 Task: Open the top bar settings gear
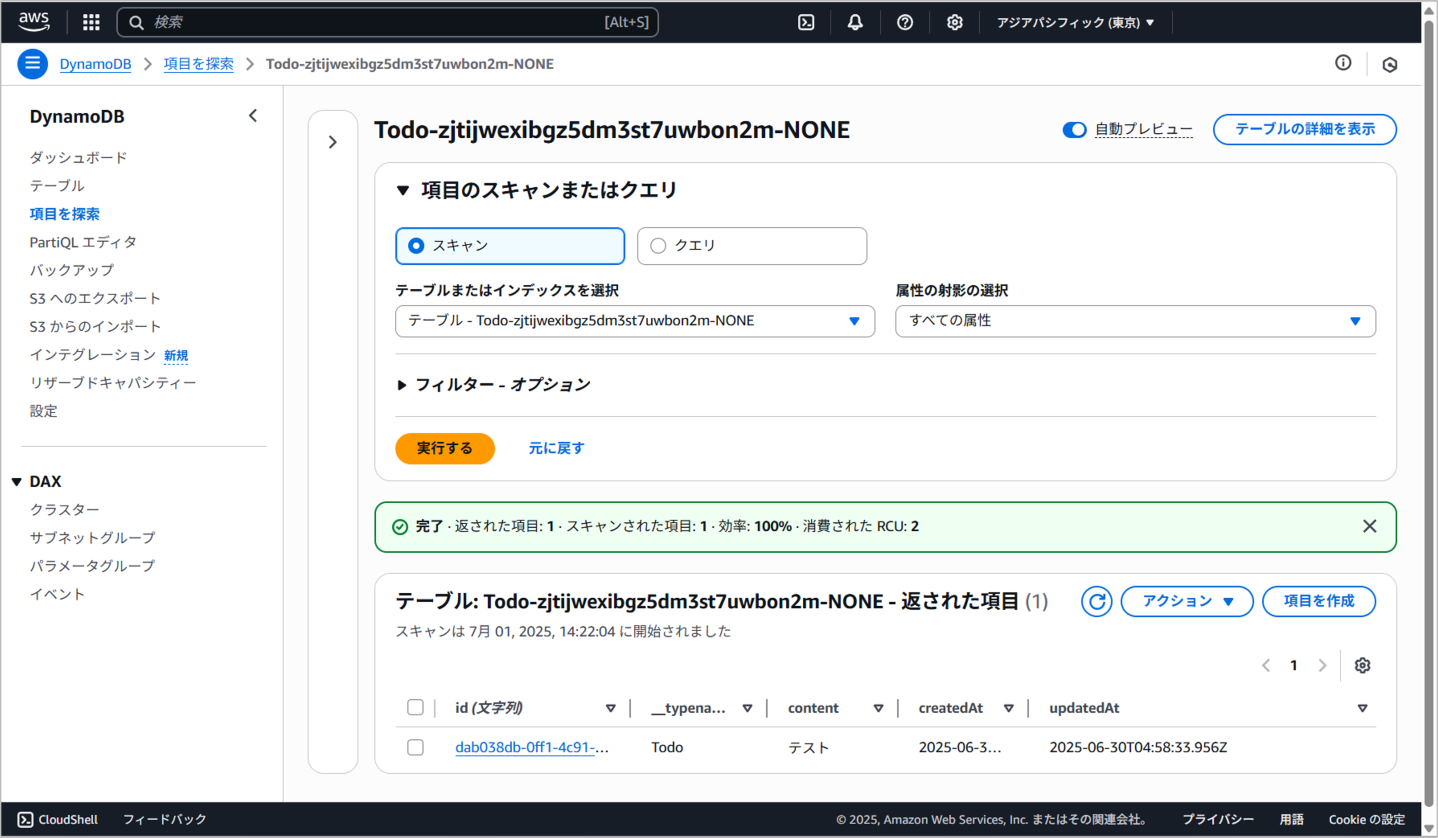[955, 22]
